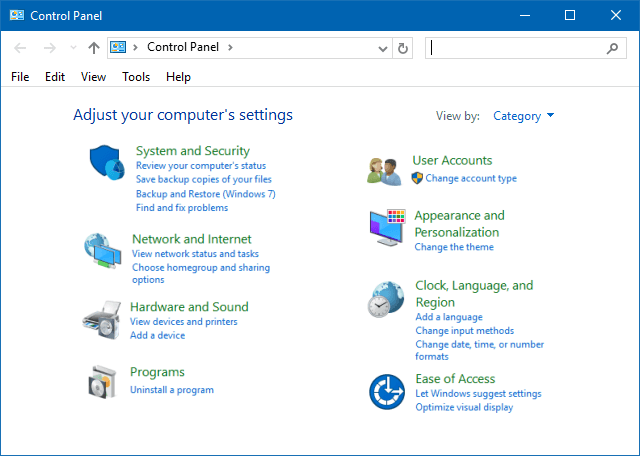Open the Programs disc box icon
Image resolution: width=640 pixels, height=456 pixels.
pos(102,382)
